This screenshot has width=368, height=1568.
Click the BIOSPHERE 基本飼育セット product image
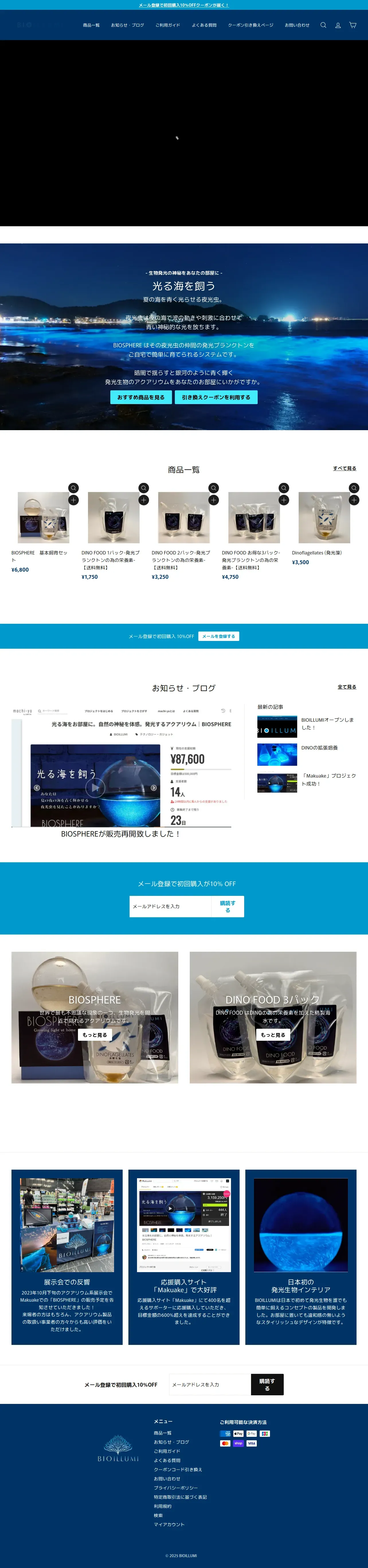coord(43,518)
